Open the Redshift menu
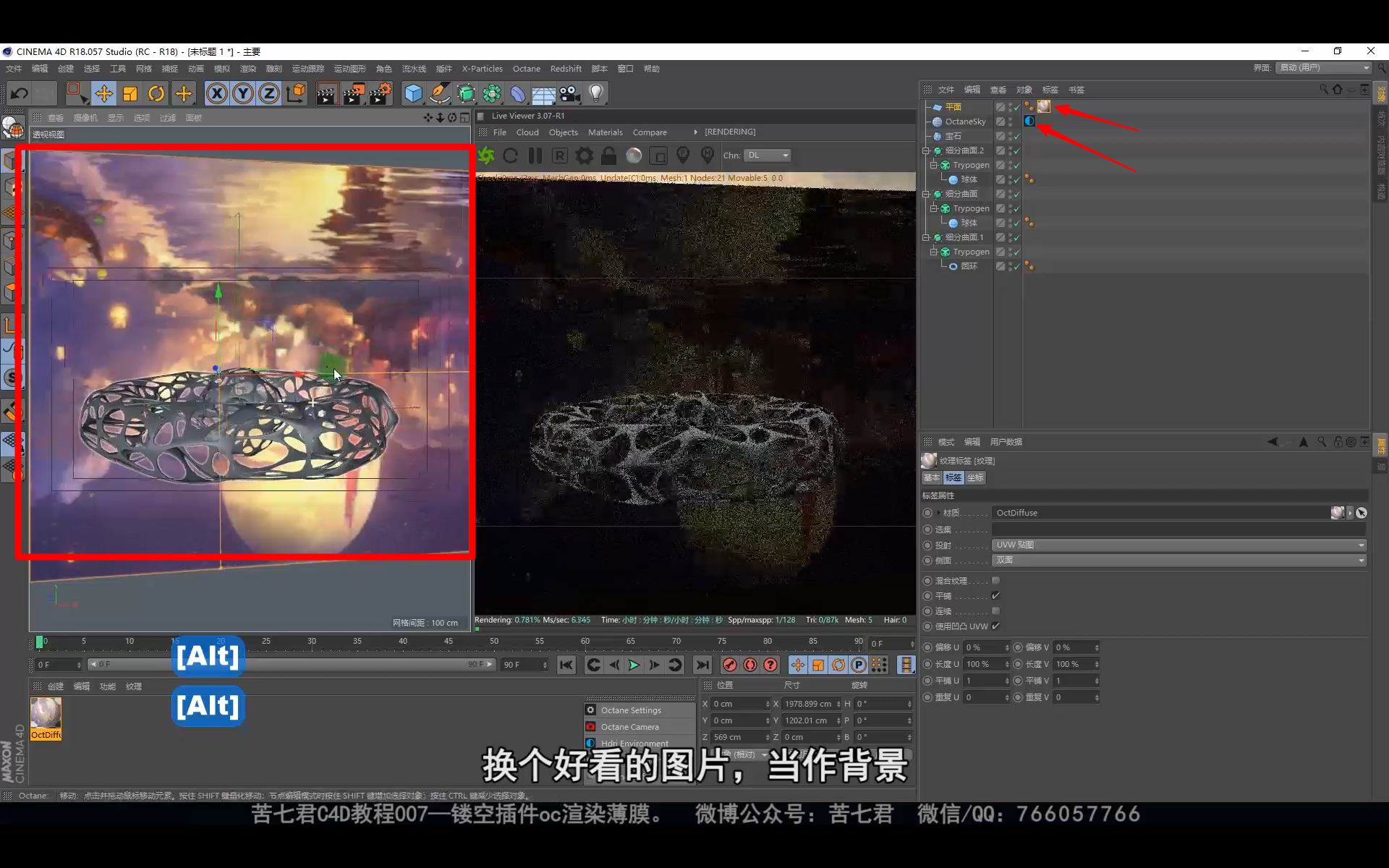Viewport: 1389px width, 868px height. (566, 69)
